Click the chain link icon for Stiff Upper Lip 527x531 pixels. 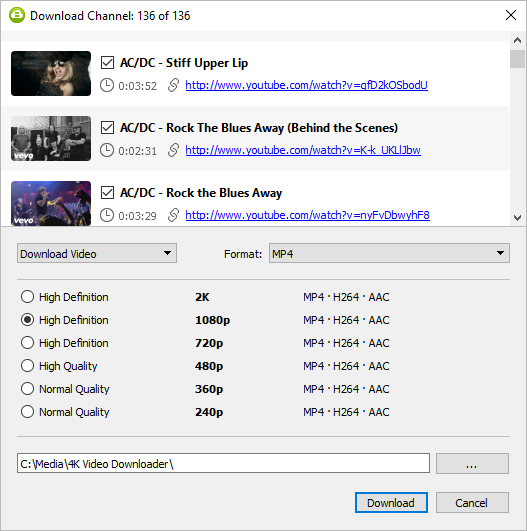coord(173,85)
